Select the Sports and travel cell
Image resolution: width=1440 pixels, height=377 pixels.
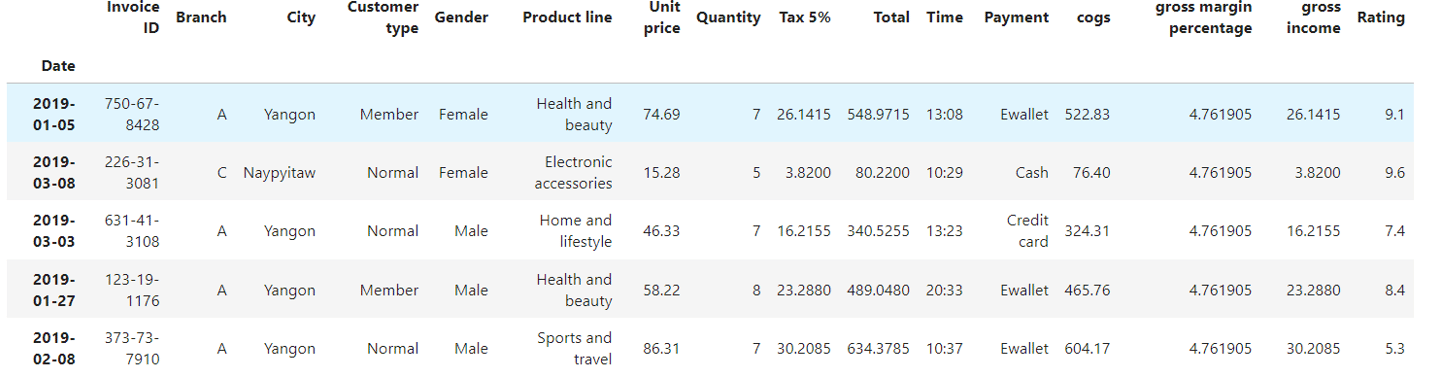click(x=573, y=348)
